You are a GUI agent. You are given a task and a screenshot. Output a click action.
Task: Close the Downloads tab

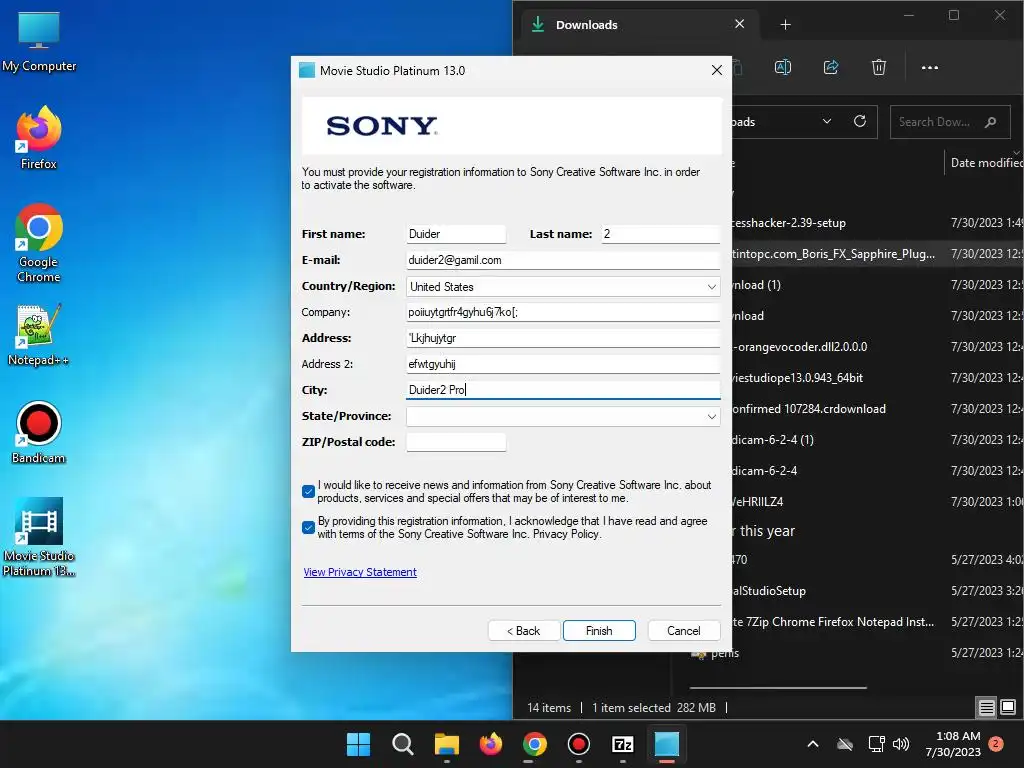click(x=739, y=24)
